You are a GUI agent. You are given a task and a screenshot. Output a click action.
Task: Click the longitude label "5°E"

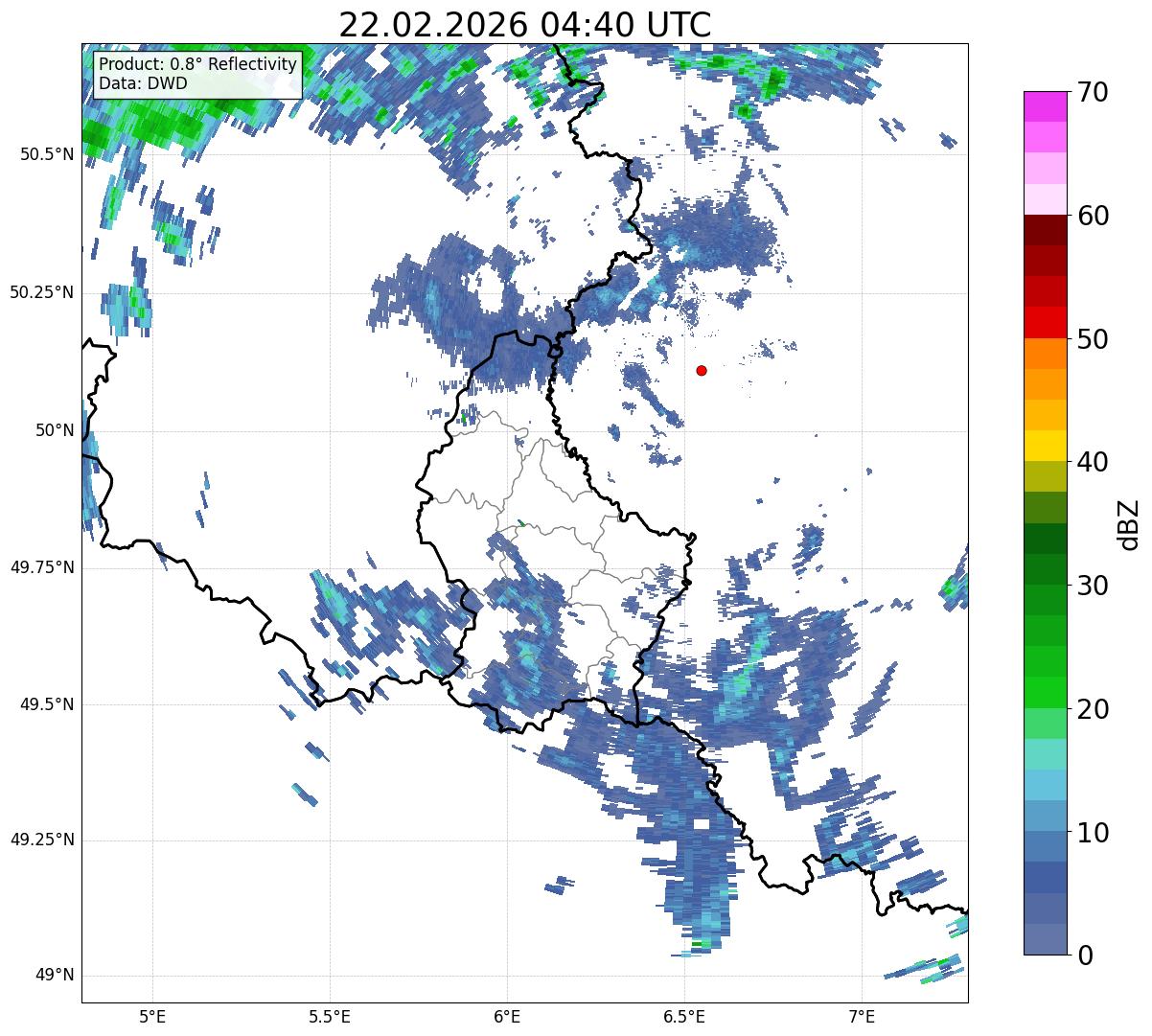[153, 1016]
